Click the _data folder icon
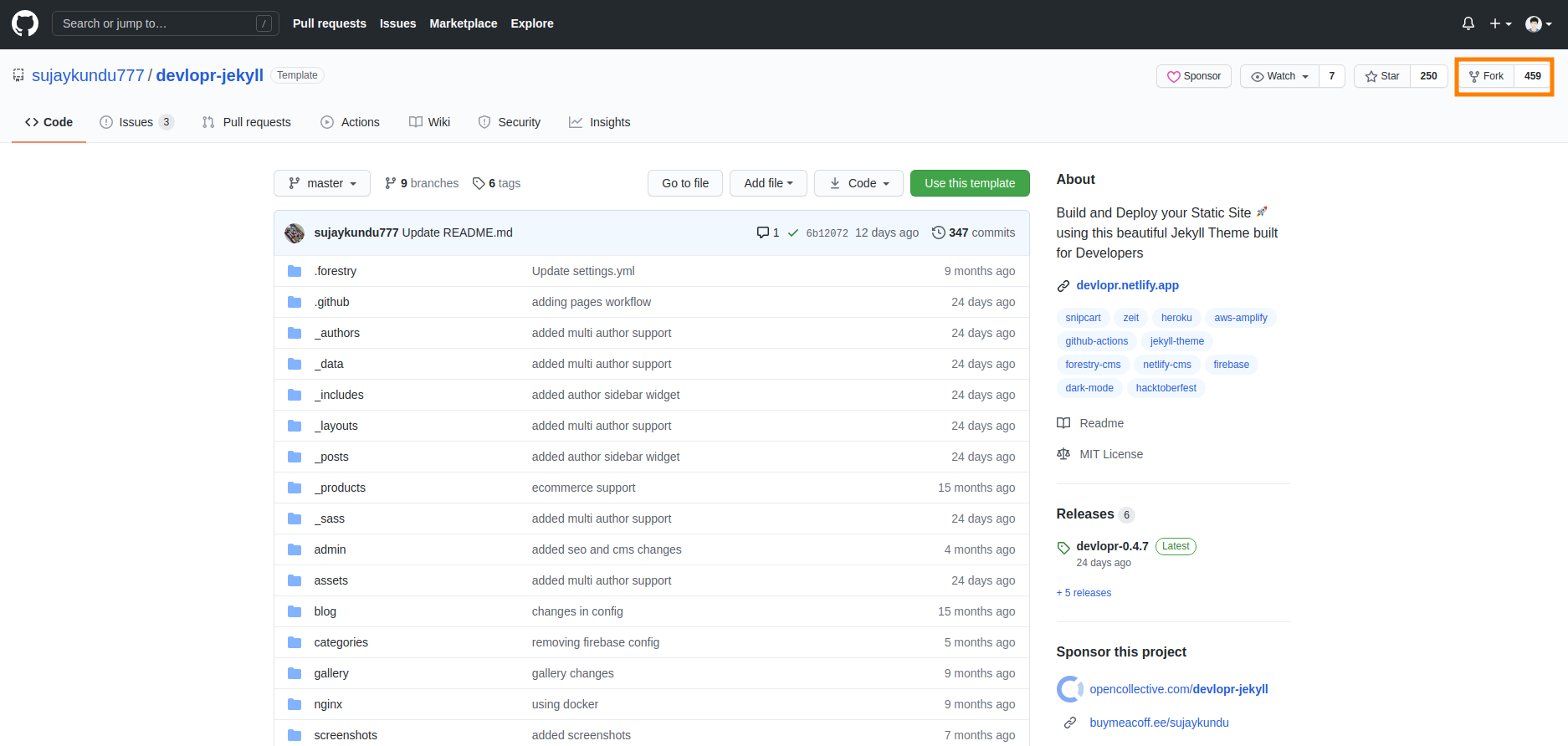This screenshot has width=1568, height=746. pos(295,364)
